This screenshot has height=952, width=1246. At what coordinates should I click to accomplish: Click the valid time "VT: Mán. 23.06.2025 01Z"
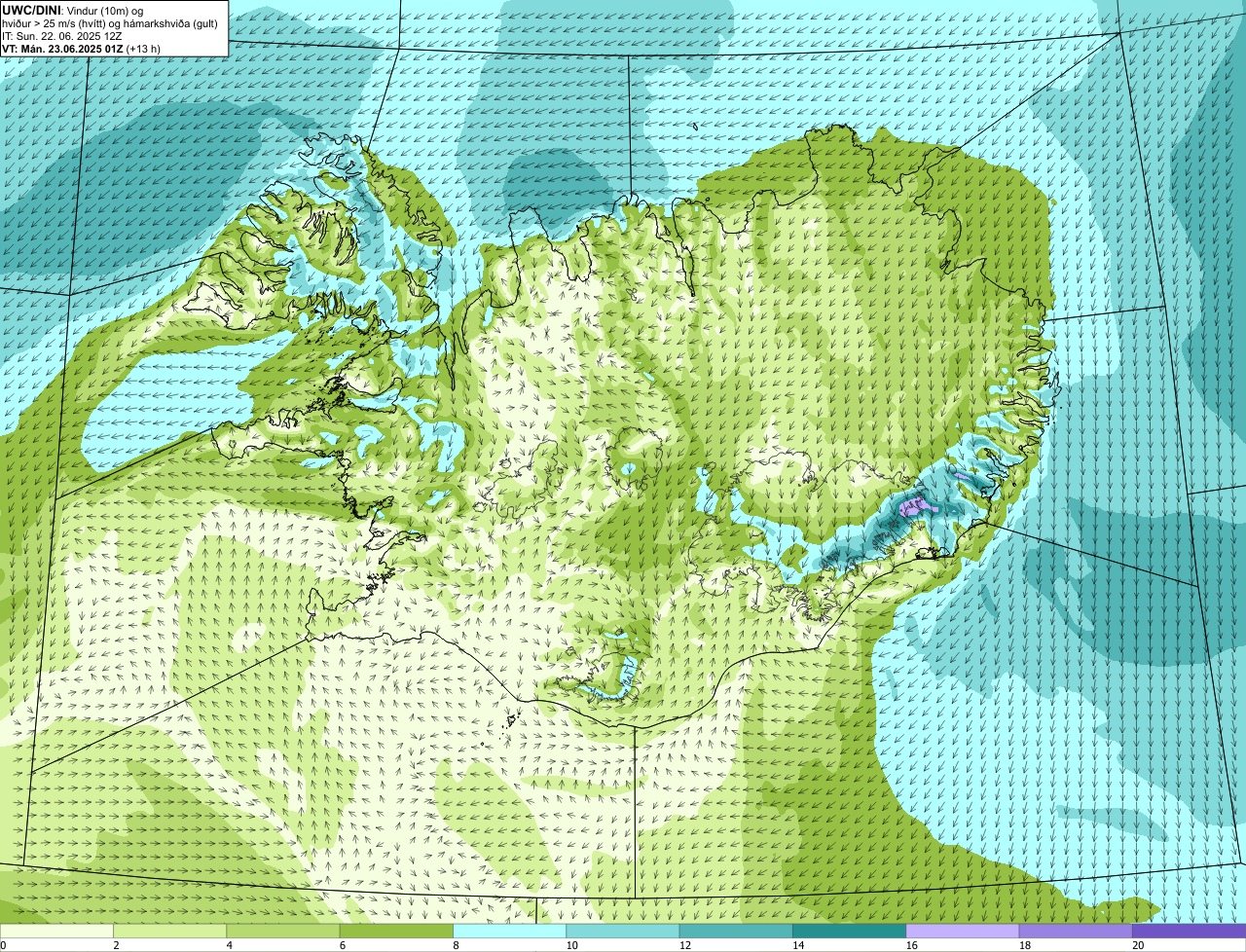point(62,48)
